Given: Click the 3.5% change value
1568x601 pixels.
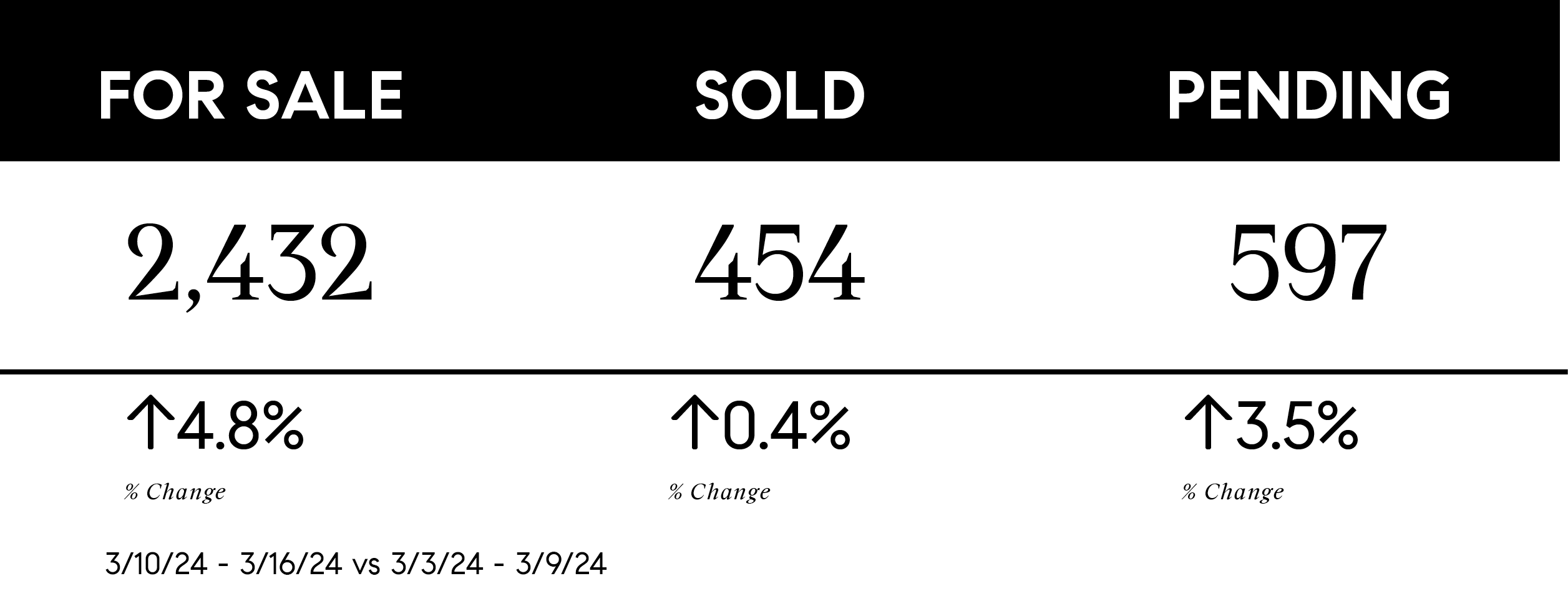Looking at the screenshot, I should point(1297,428).
